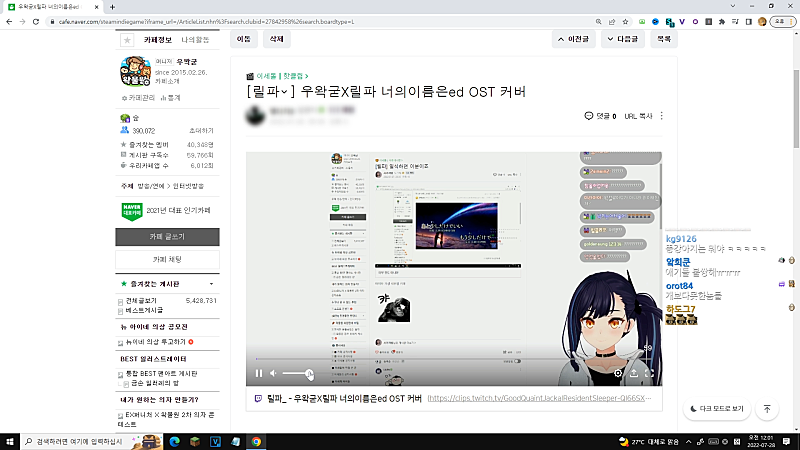This screenshot has width=800, height=450.
Task: Click the blurred author avatar
Action: [255, 115]
